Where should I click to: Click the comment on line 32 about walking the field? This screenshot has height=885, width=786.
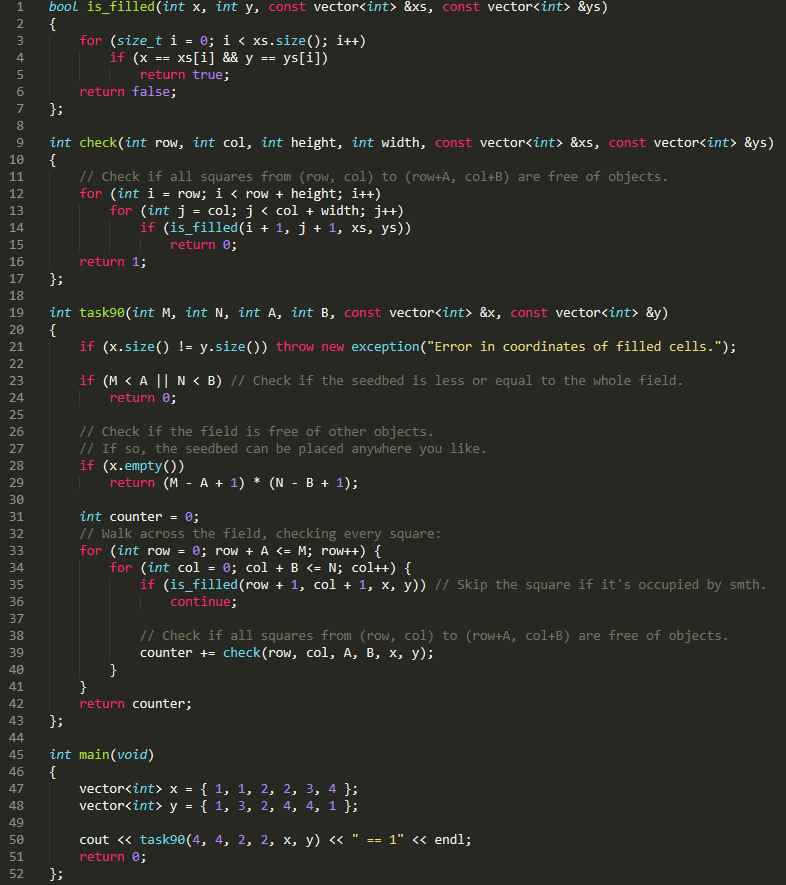(x=260, y=534)
